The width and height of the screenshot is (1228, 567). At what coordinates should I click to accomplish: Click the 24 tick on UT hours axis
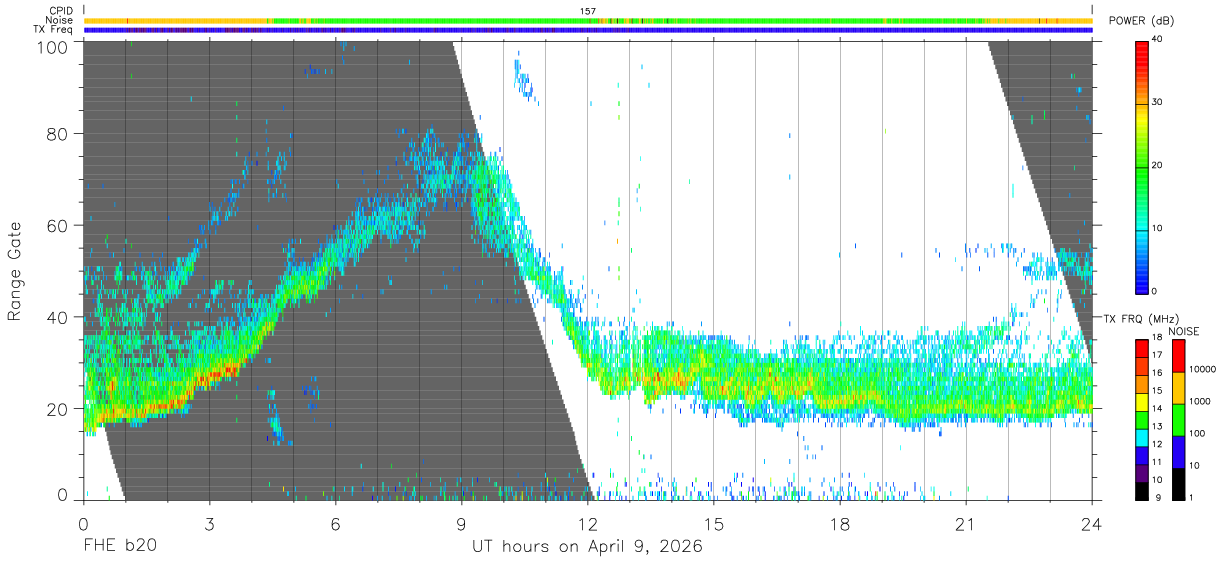[1092, 523]
